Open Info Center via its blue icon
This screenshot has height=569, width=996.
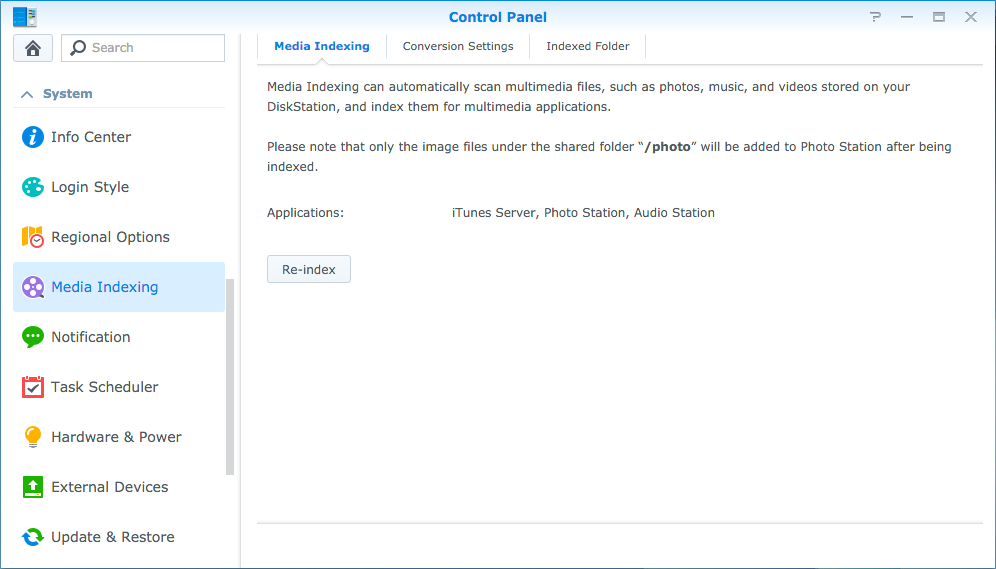pos(33,137)
